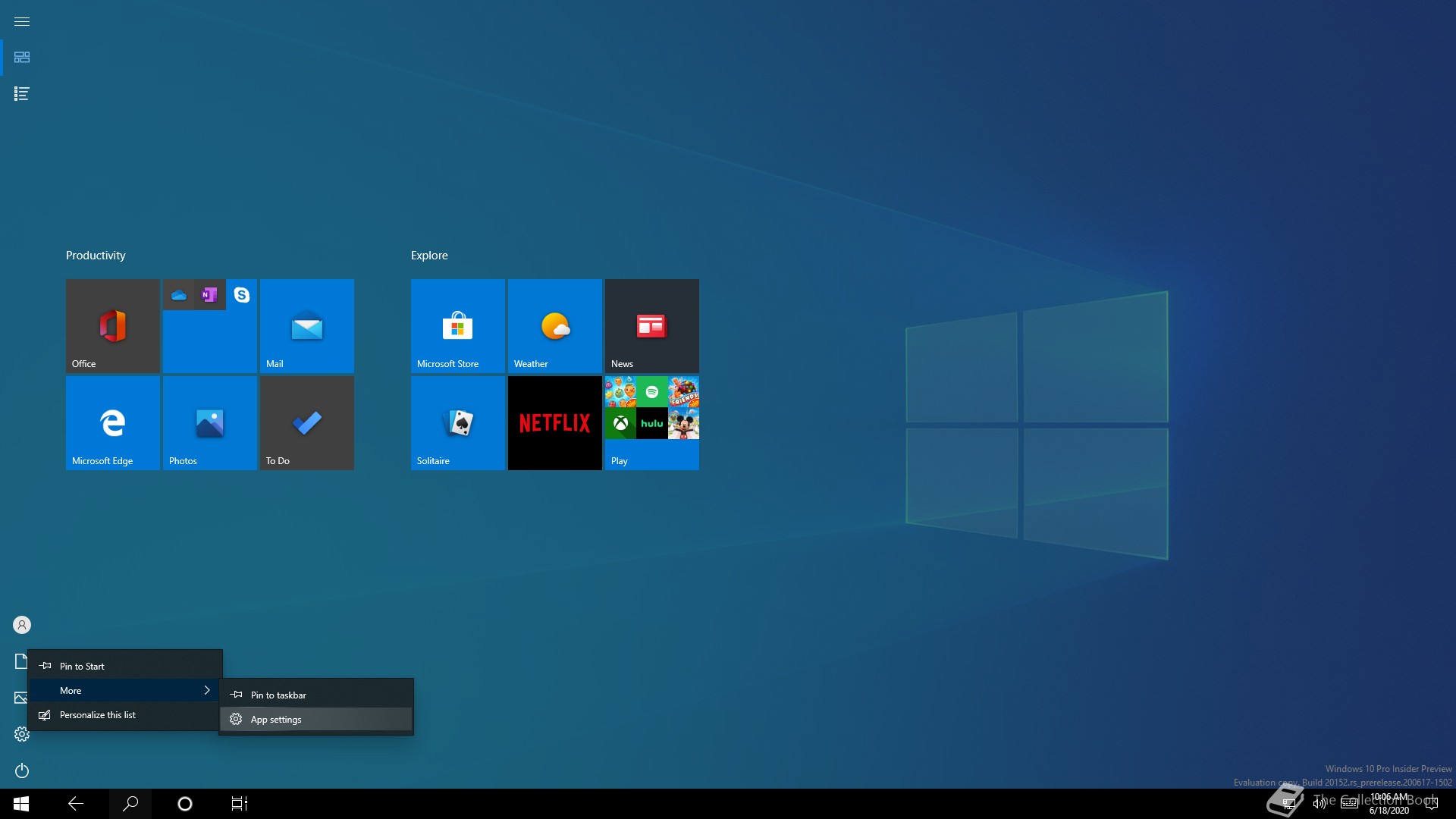Open the volume tray icon
This screenshot has height=819, width=1456.
pos(1319,804)
